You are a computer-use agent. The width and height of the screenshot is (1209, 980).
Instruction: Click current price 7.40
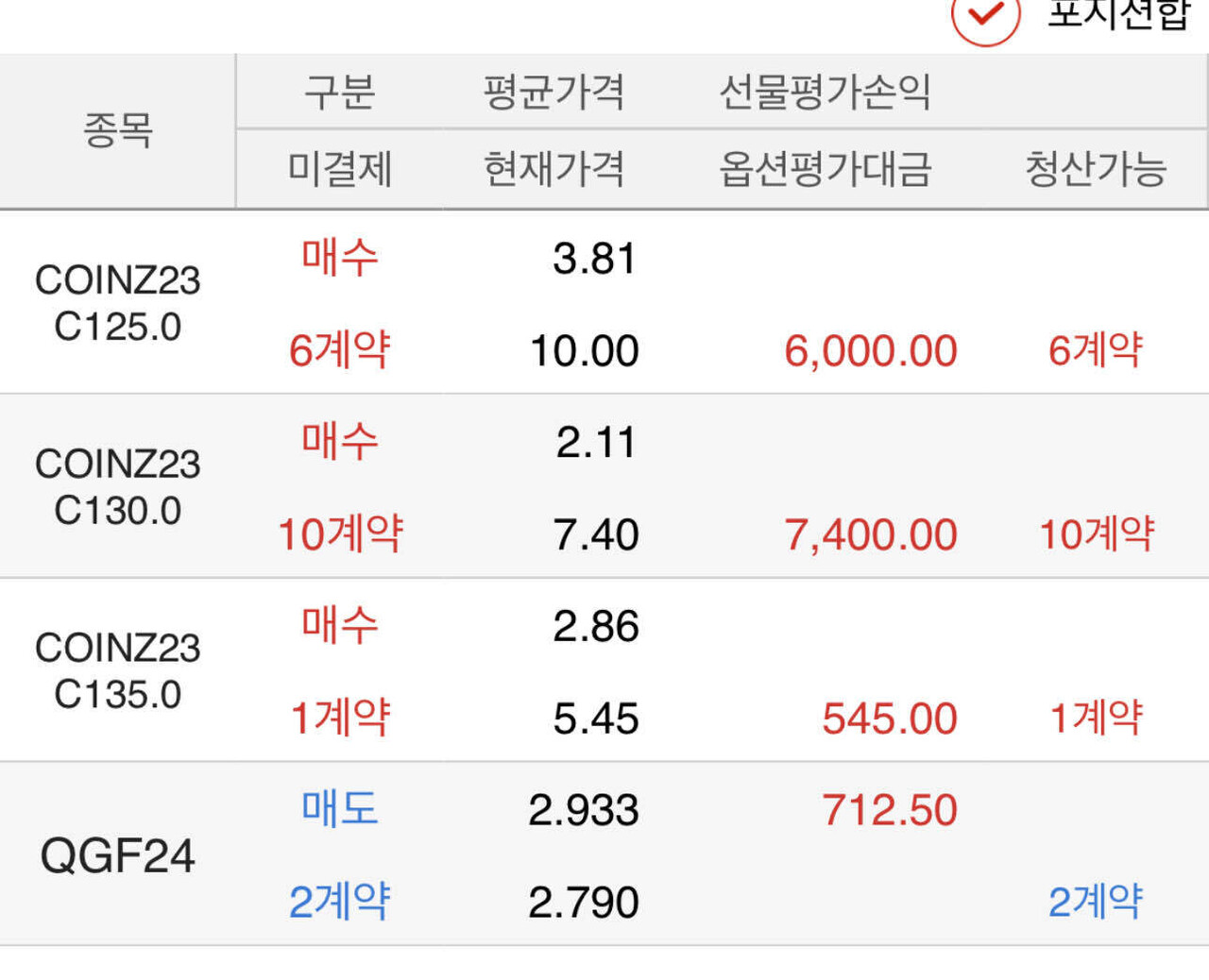pos(596,535)
